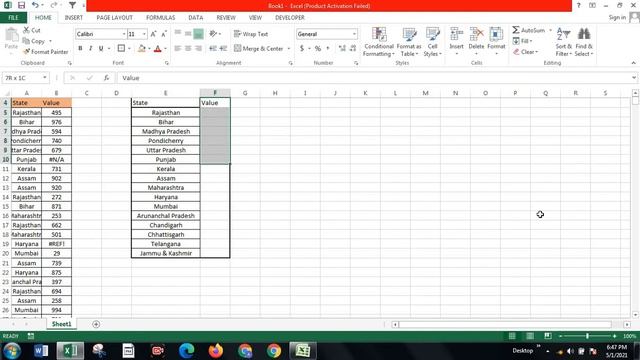Image resolution: width=640 pixels, height=360 pixels.
Task: Switch to the DATA tab
Action: coord(196,18)
